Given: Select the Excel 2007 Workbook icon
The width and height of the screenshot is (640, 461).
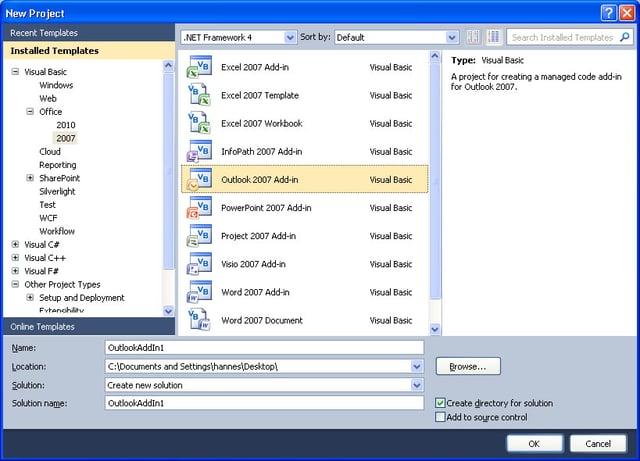Looking at the screenshot, I should [x=199, y=123].
